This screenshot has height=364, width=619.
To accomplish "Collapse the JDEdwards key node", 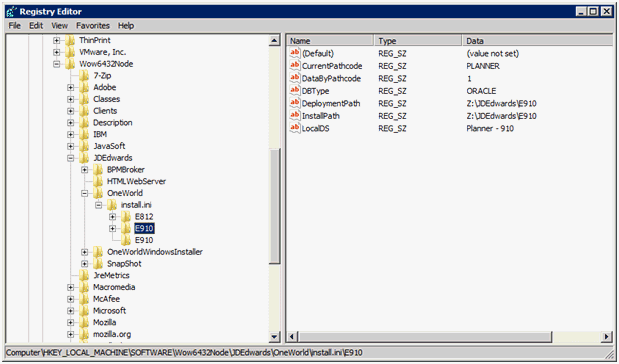I will pyautogui.click(x=71, y=158).
